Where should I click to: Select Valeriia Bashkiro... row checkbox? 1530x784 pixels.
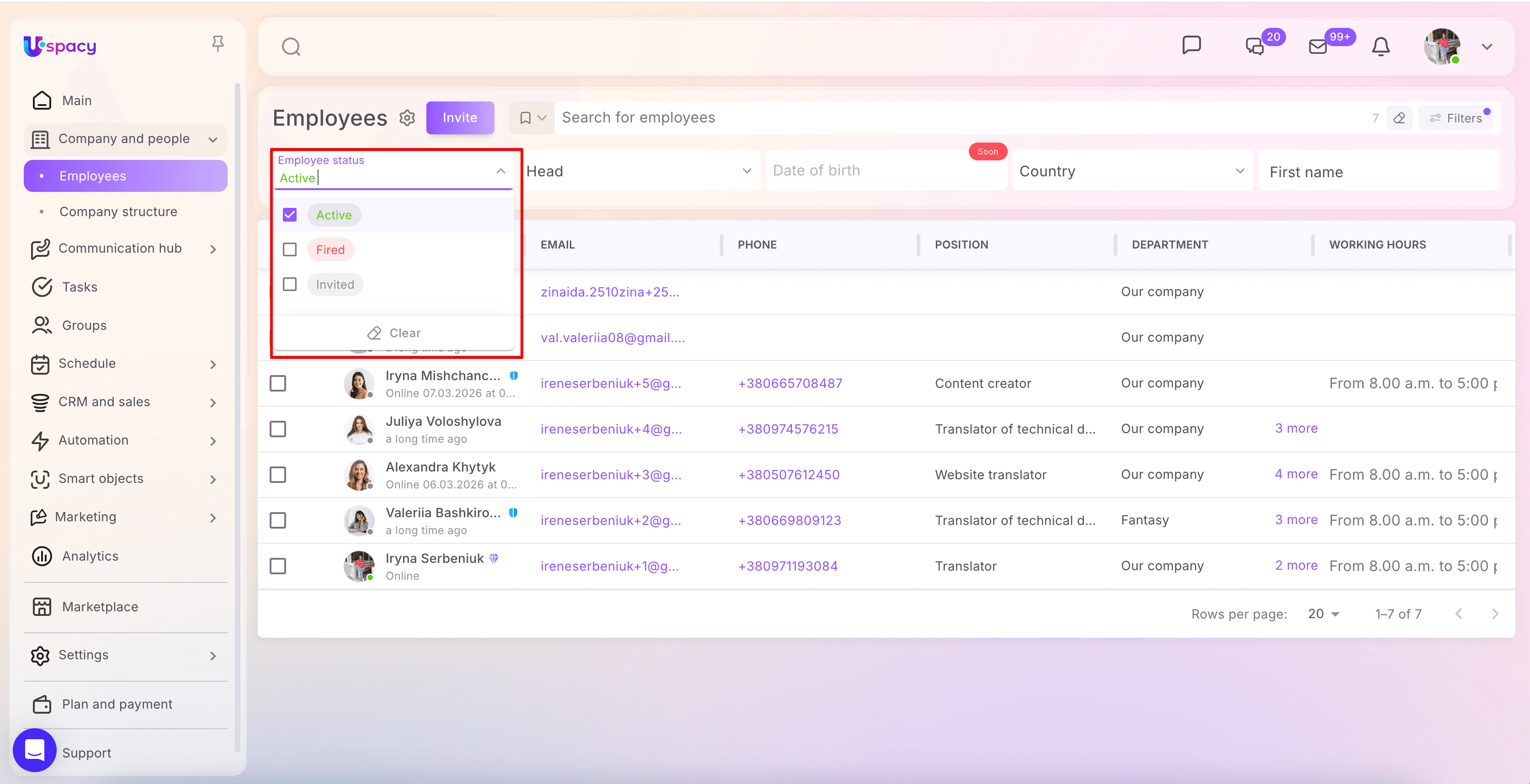point(278,520)
